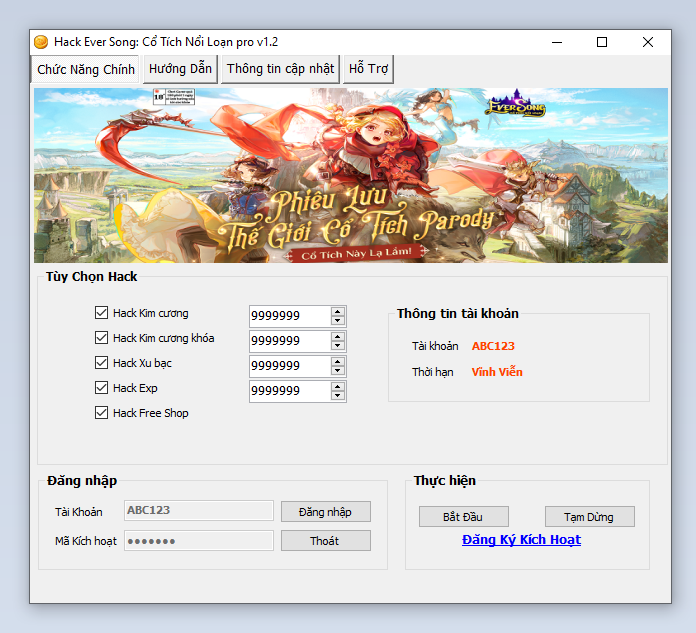696x633 pixels.
Task: Pause with the Tạm Dừng button
Action: coord(590,517)
